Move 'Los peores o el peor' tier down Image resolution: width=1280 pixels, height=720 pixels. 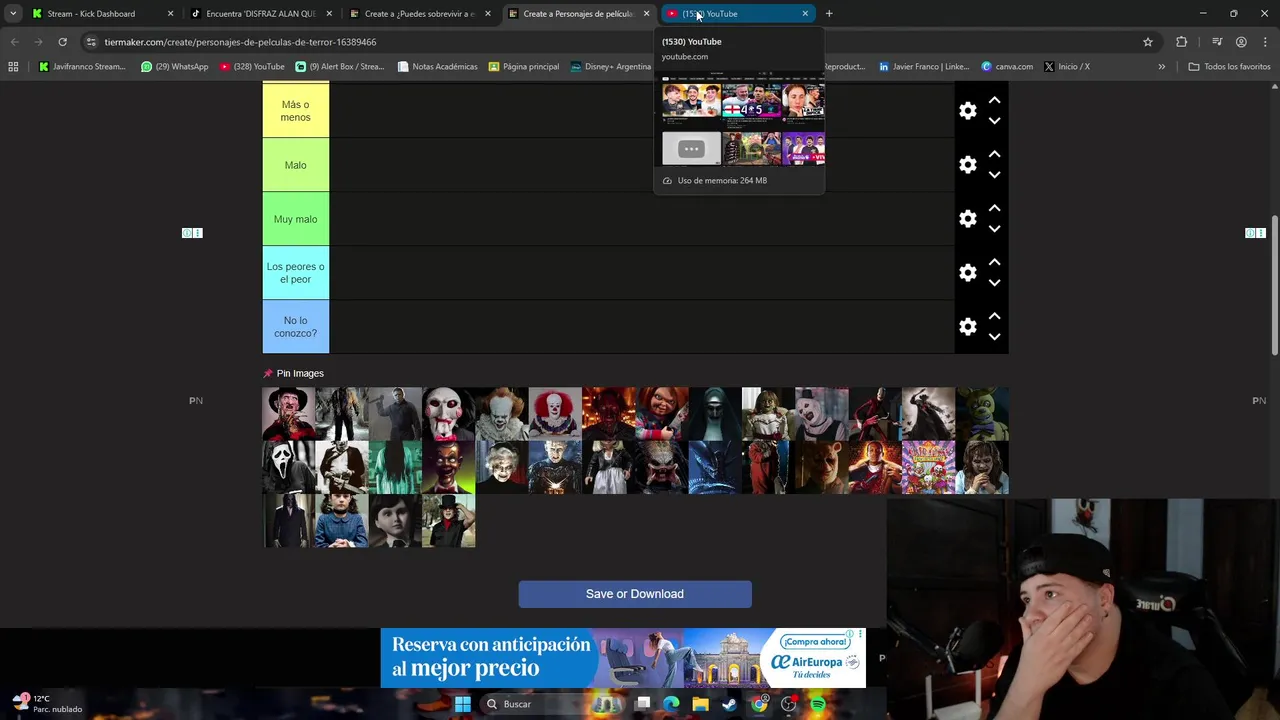(x=994, y=283)
